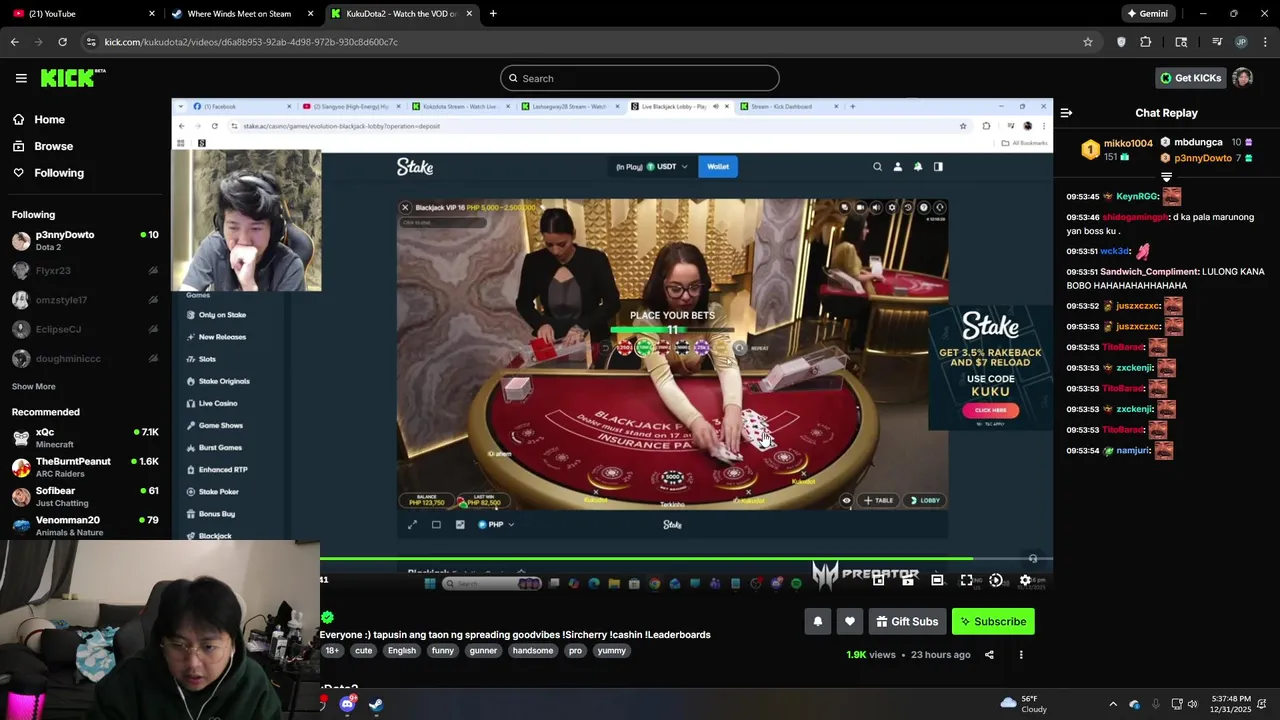Open taskbar volume control
The image size is (1280, 720).
1192,704
